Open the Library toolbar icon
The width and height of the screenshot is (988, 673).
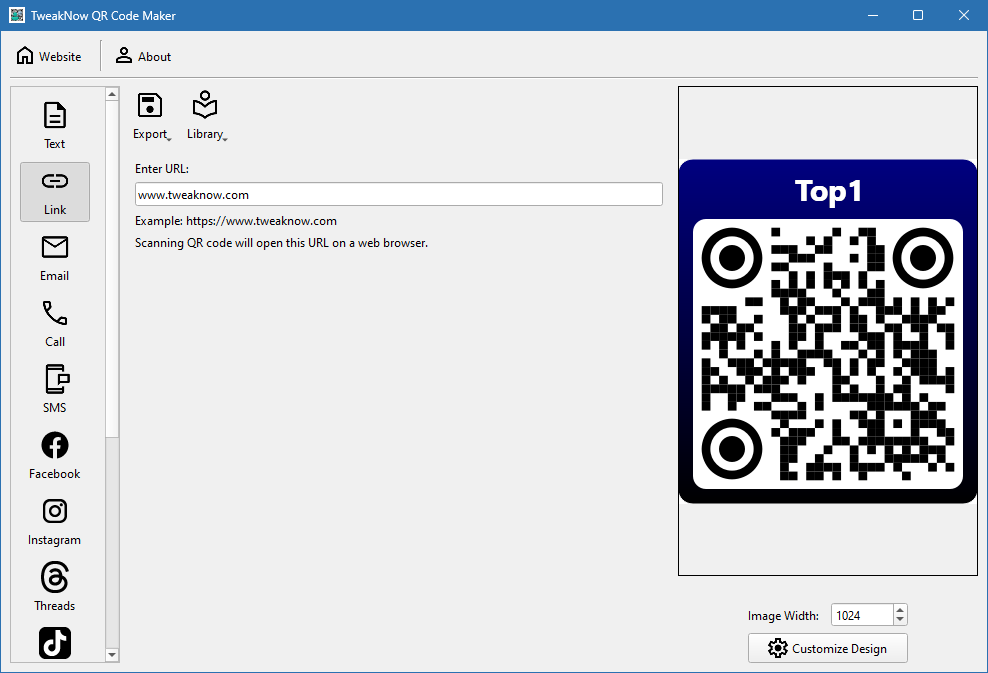[205, 105]
